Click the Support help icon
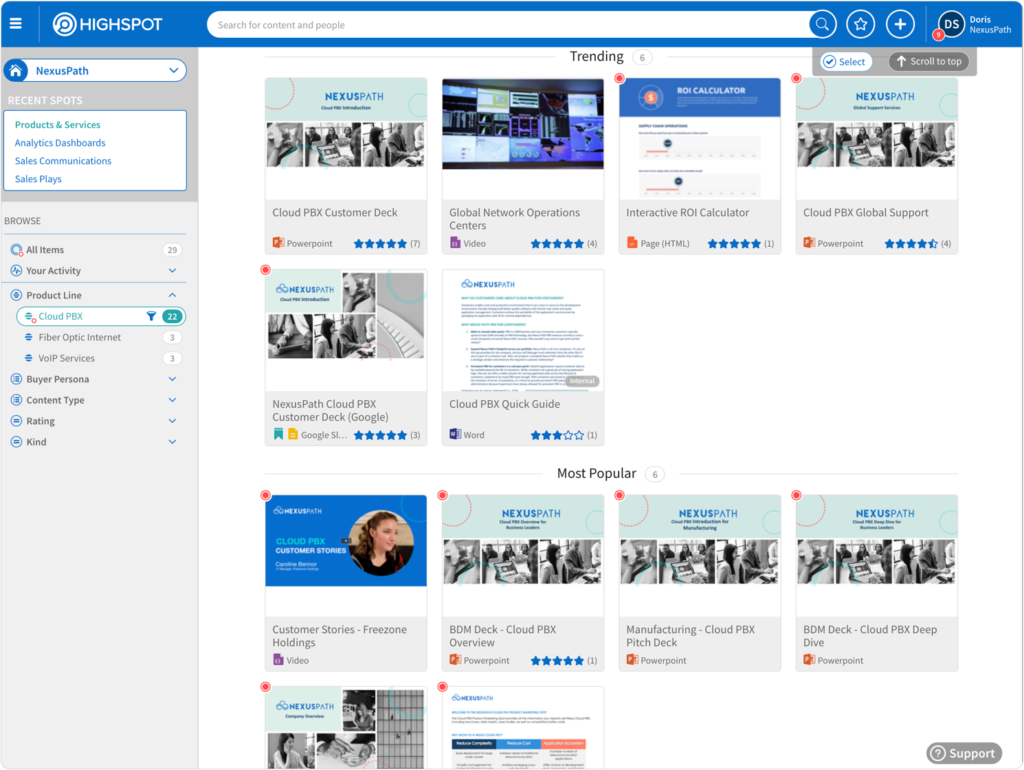Viewport: 1024px width, 770px height. tap(938, 753)
